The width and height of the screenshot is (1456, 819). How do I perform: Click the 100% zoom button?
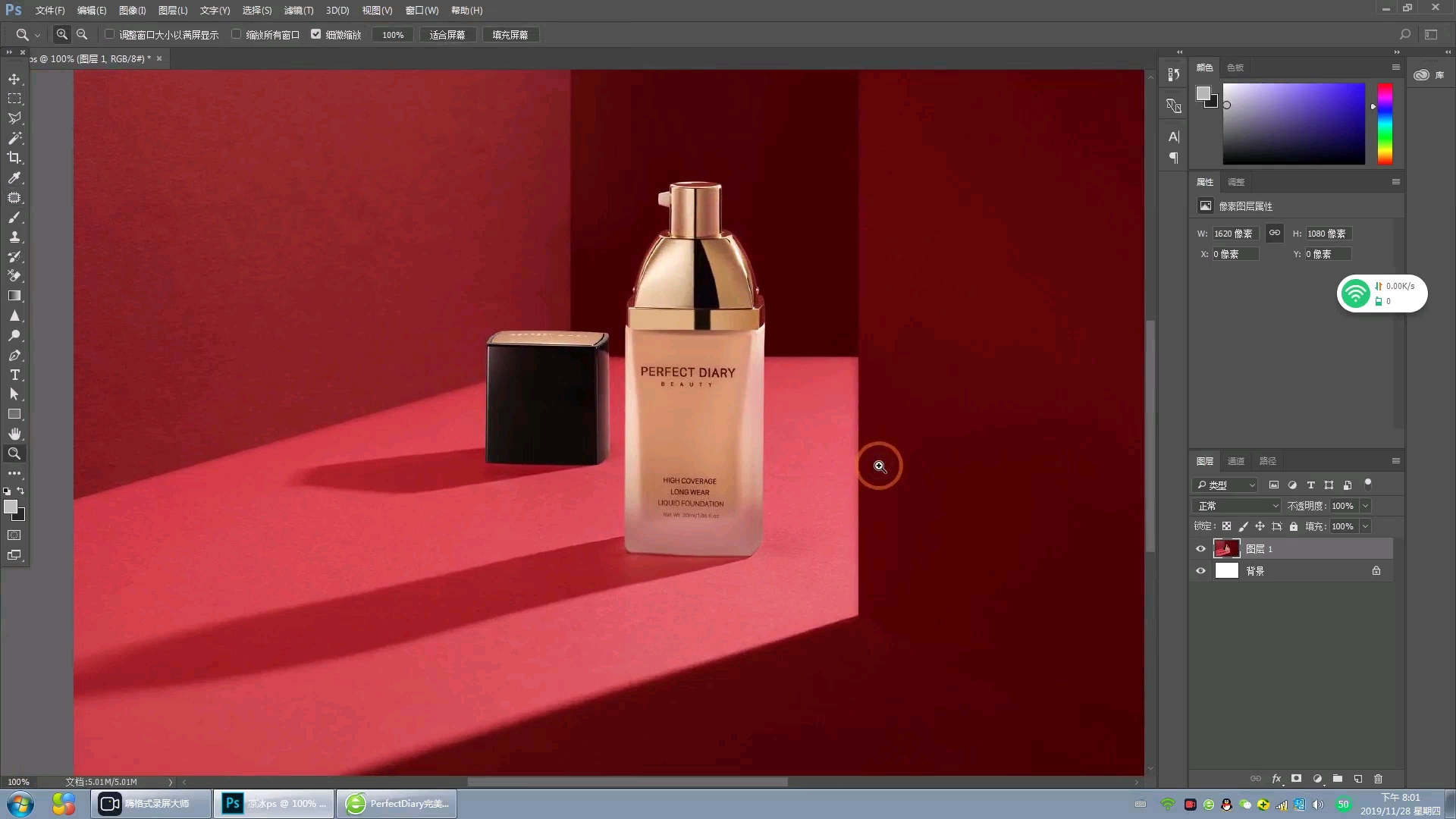pyautogui.click(x=393, y=35)
